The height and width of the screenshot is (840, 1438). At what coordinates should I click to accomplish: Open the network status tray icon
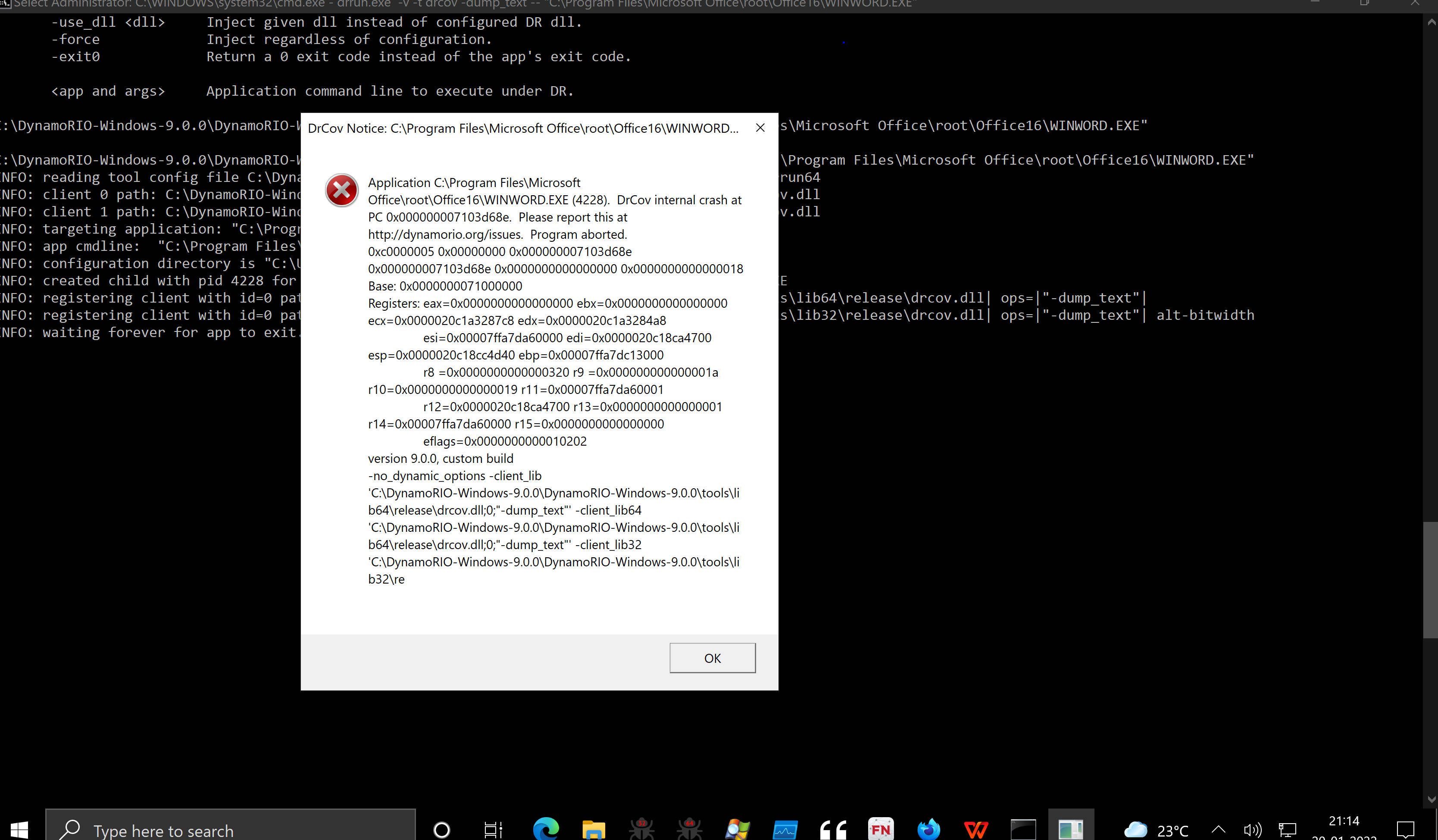tap(1288, 830)
